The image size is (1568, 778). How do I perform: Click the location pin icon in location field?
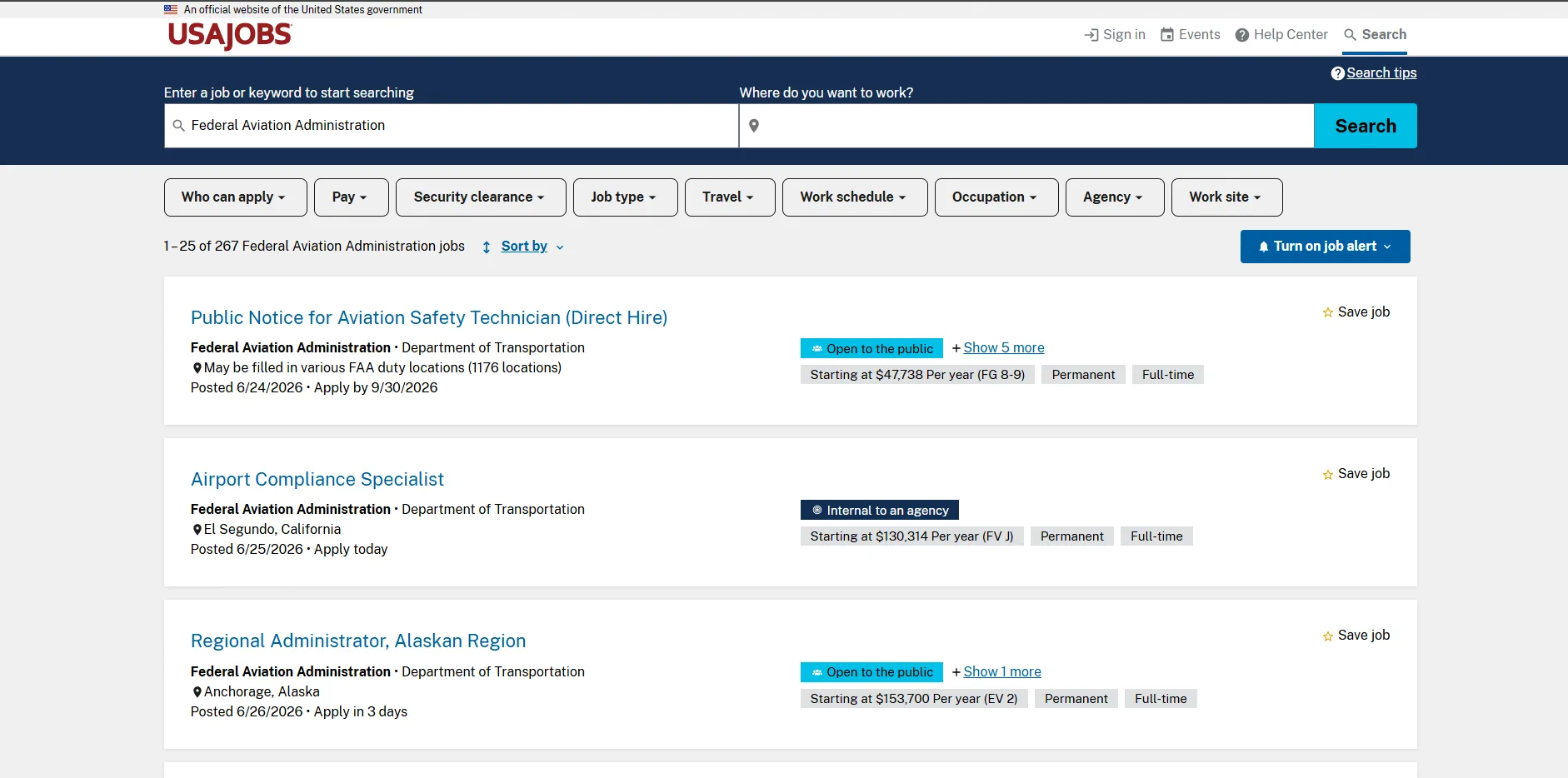coord(754,126)
